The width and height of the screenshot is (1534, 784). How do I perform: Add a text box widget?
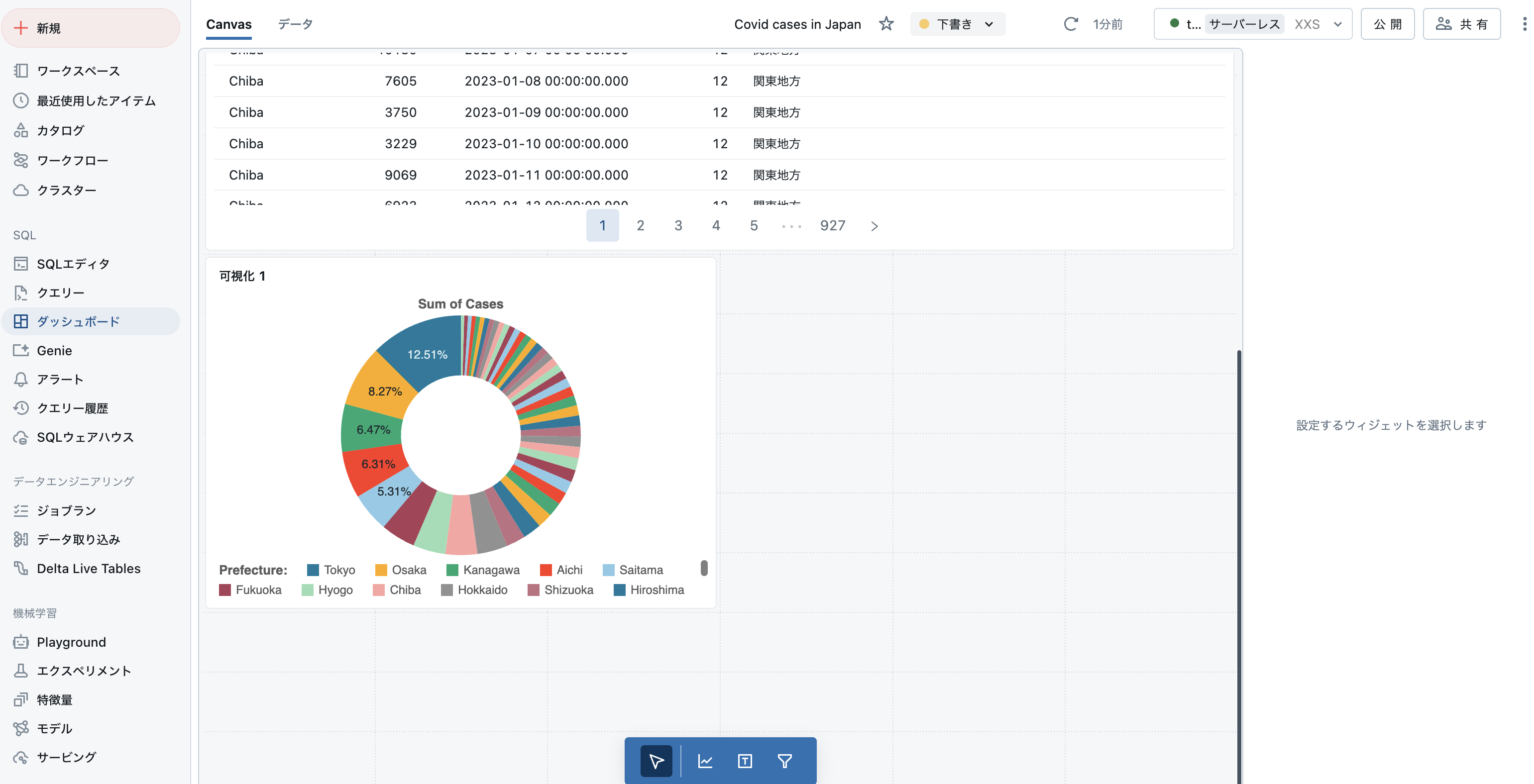point(745,761)
